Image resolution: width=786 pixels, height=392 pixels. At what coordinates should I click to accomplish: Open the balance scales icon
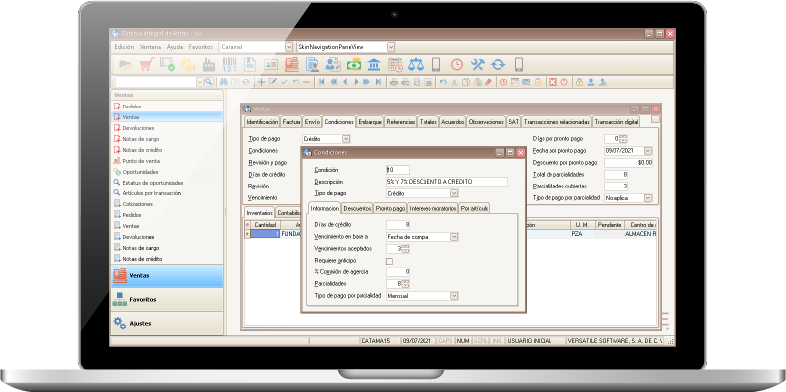pyautogui.click(x=416, y=65)
